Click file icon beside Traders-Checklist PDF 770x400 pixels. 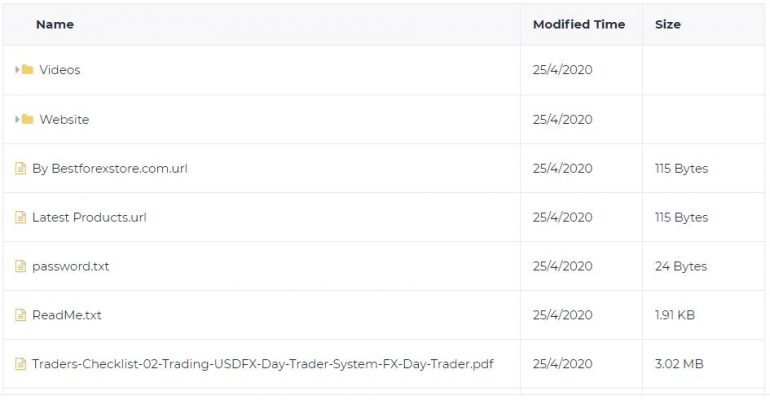click(20, 364)
